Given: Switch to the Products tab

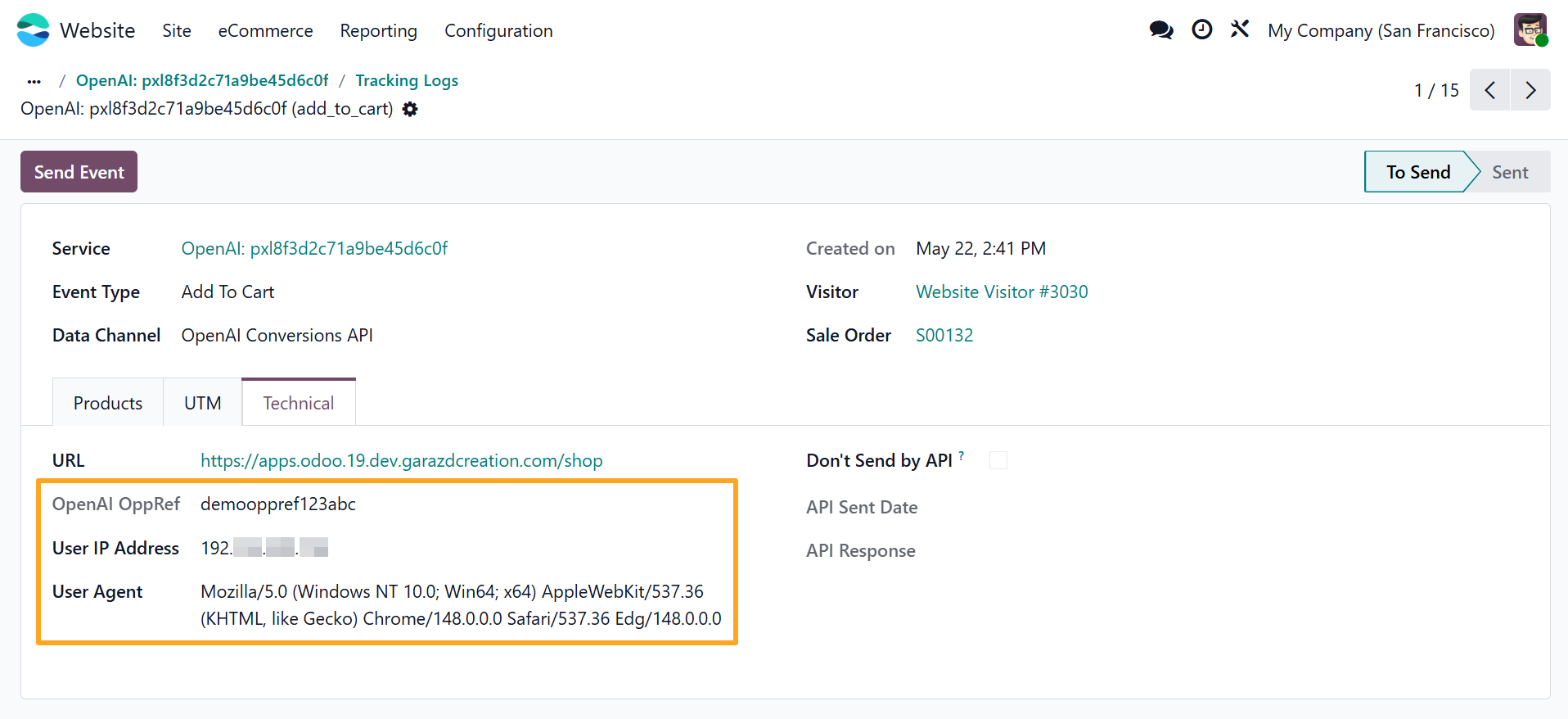Looking at the screenshot, I should click(108, 403).
